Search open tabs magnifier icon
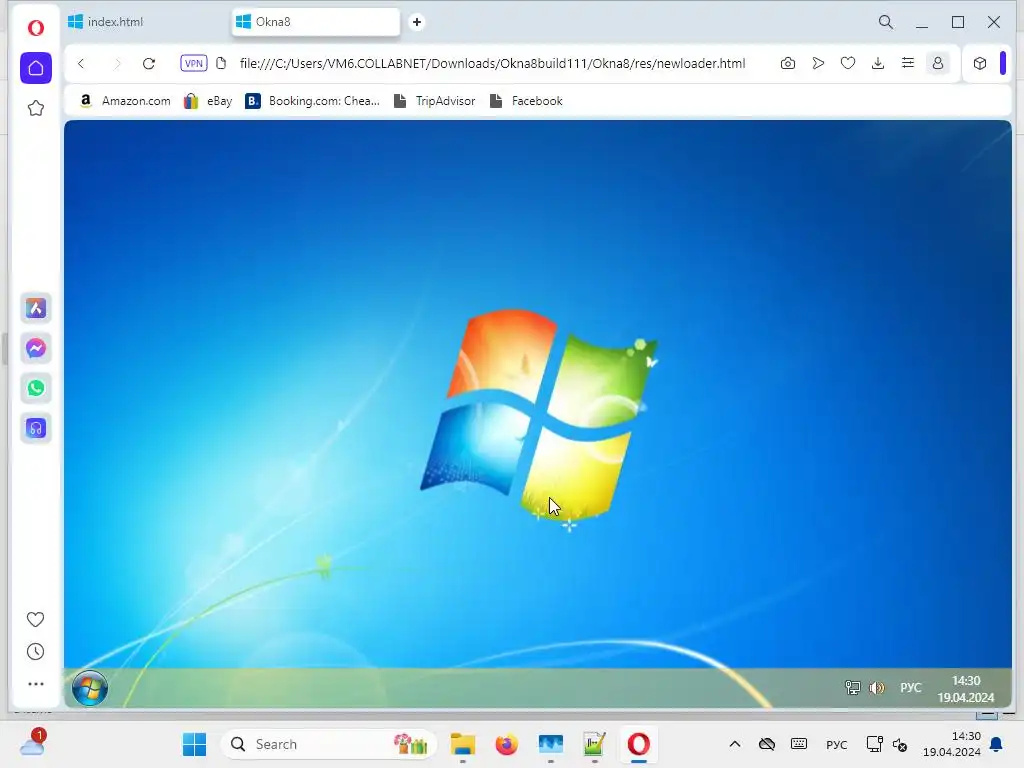The image size is (1024, 768). coord(886,22)
